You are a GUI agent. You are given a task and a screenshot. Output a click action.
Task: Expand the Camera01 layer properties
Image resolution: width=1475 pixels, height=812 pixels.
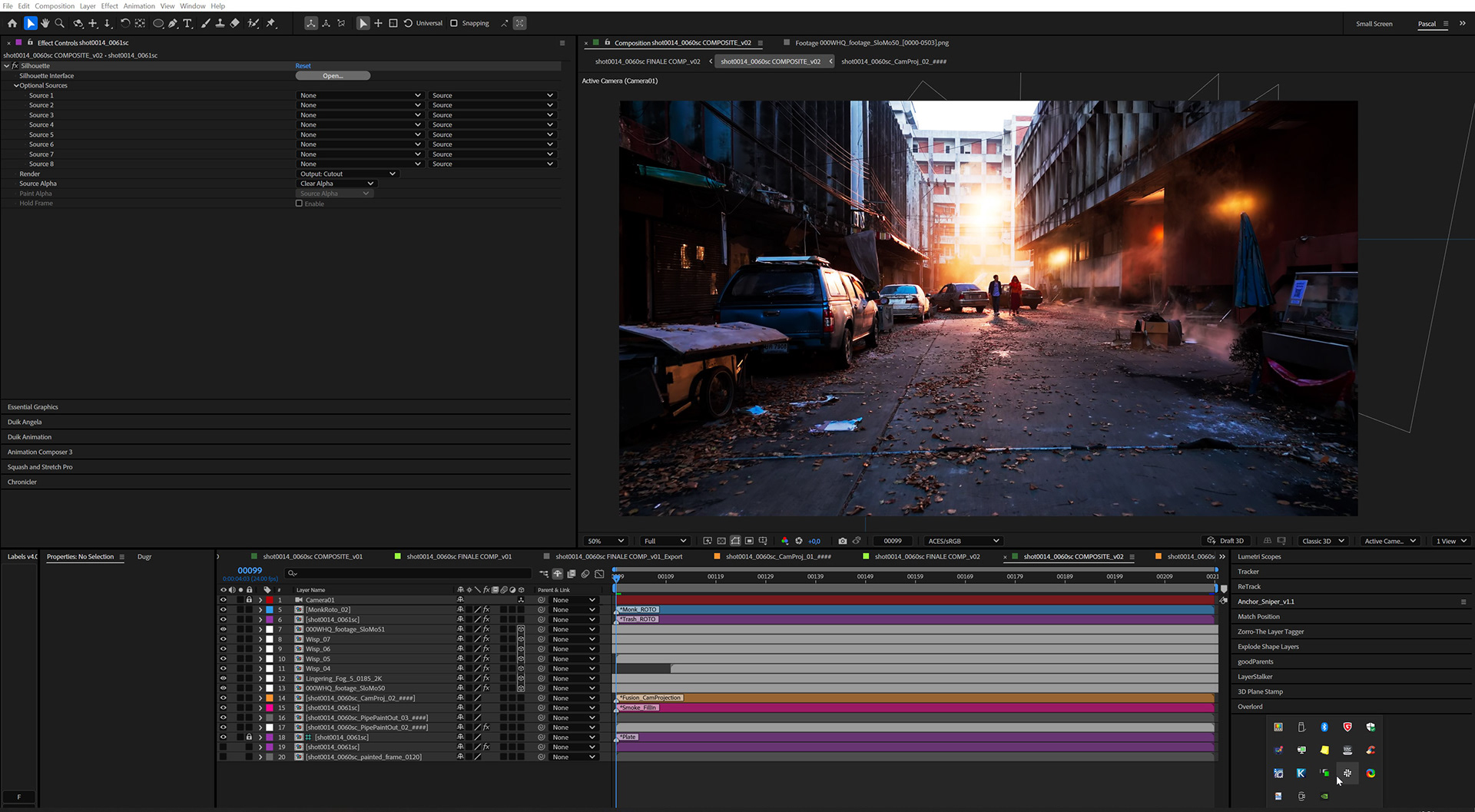[260, 600]
